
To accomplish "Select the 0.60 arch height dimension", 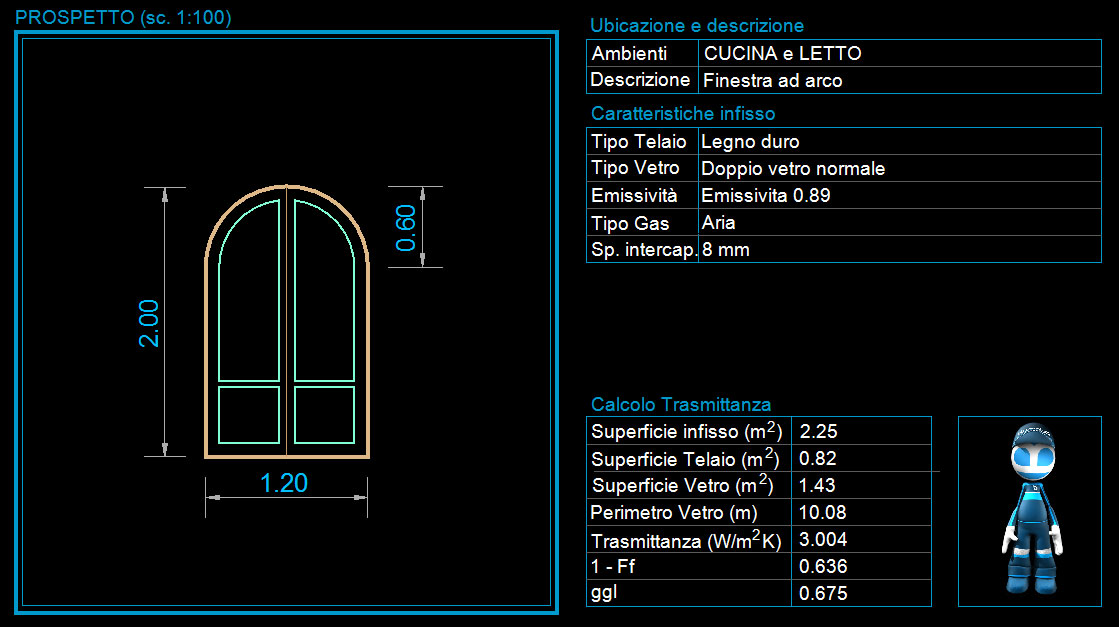I will pos(405,228).
